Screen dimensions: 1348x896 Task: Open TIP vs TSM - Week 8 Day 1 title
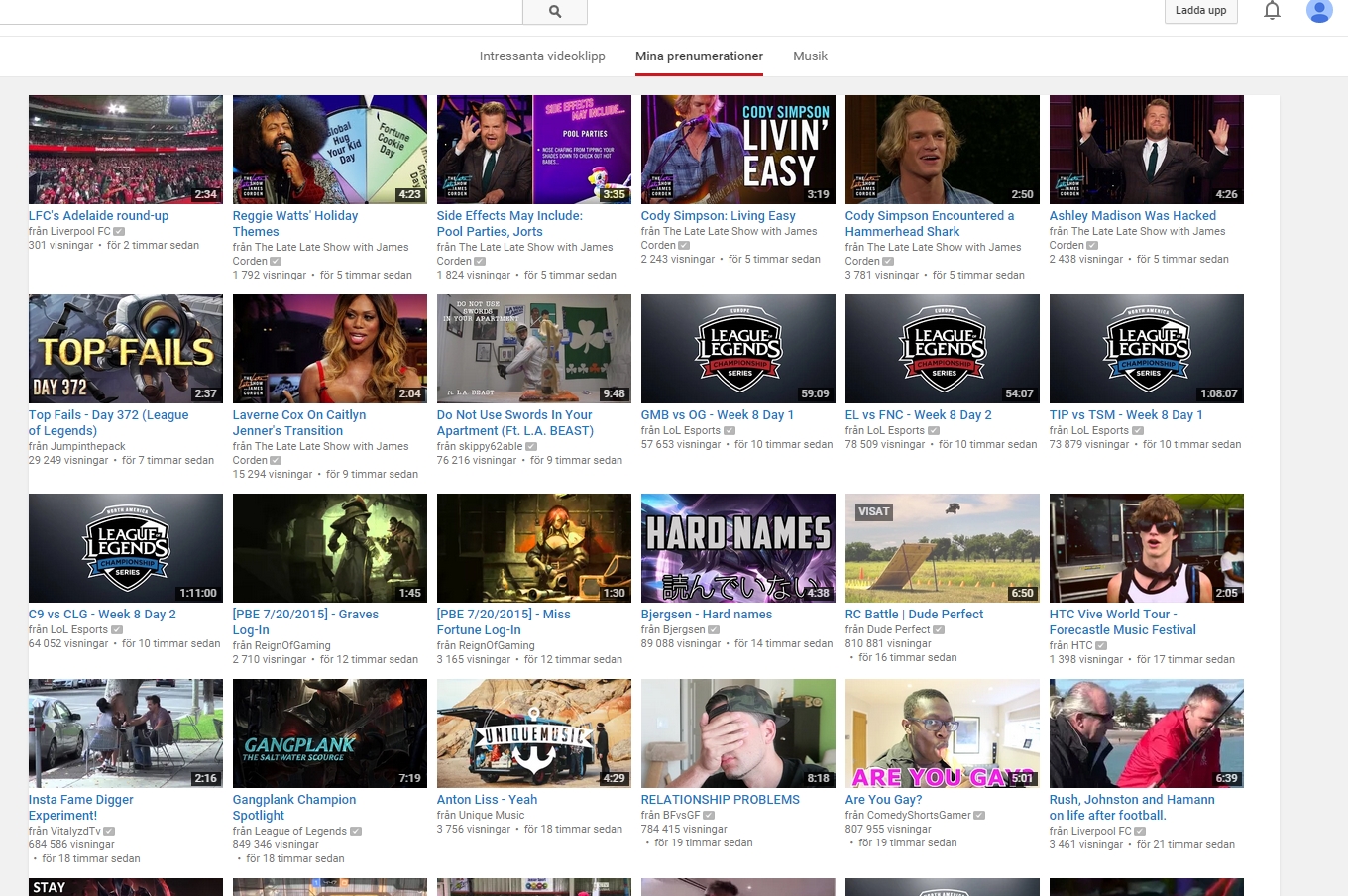pos(1126,415)
